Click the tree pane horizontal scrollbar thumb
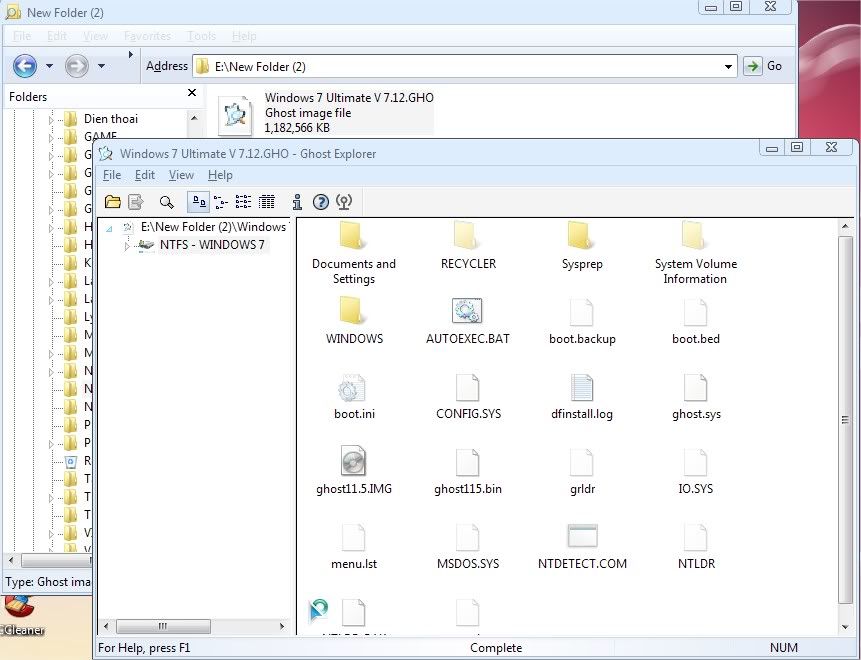 pyautogui.click(x=163, y=626)
